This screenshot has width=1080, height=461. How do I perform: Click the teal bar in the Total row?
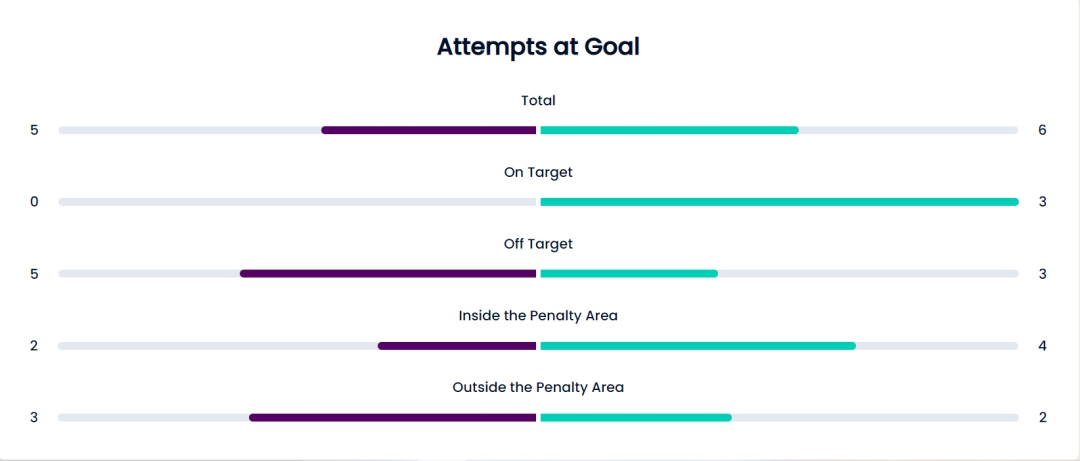pyautogui.click(x=669, y=130)
